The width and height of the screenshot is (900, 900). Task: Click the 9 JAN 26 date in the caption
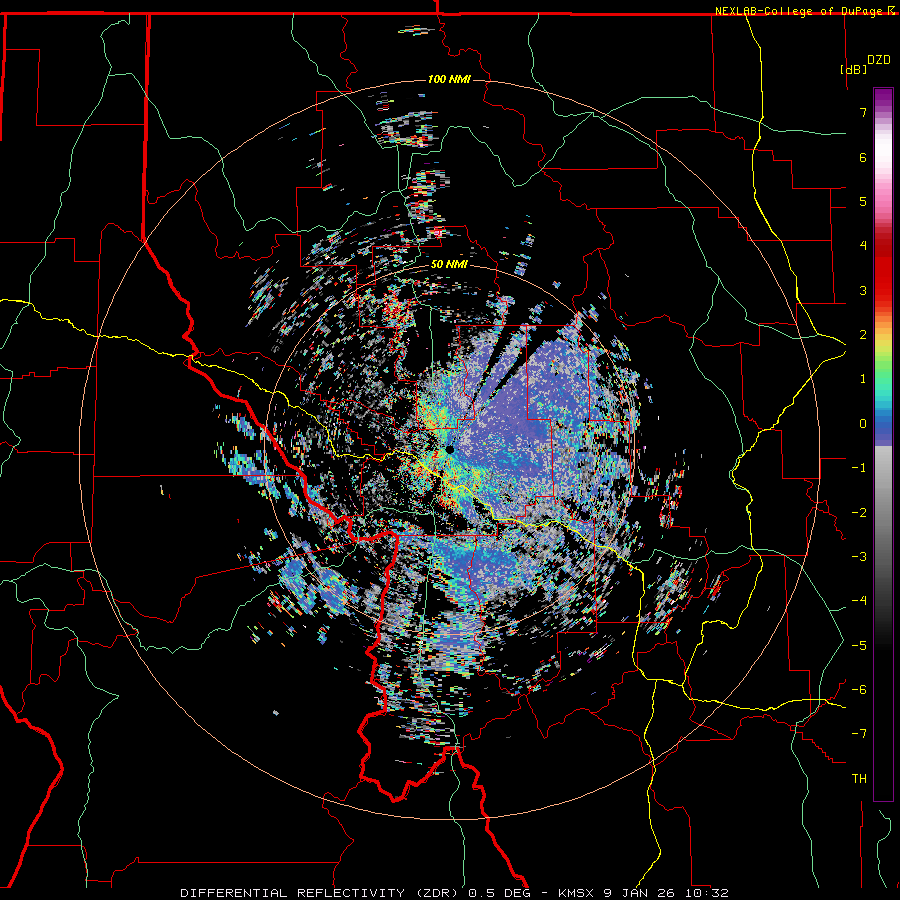pos(637,893)
